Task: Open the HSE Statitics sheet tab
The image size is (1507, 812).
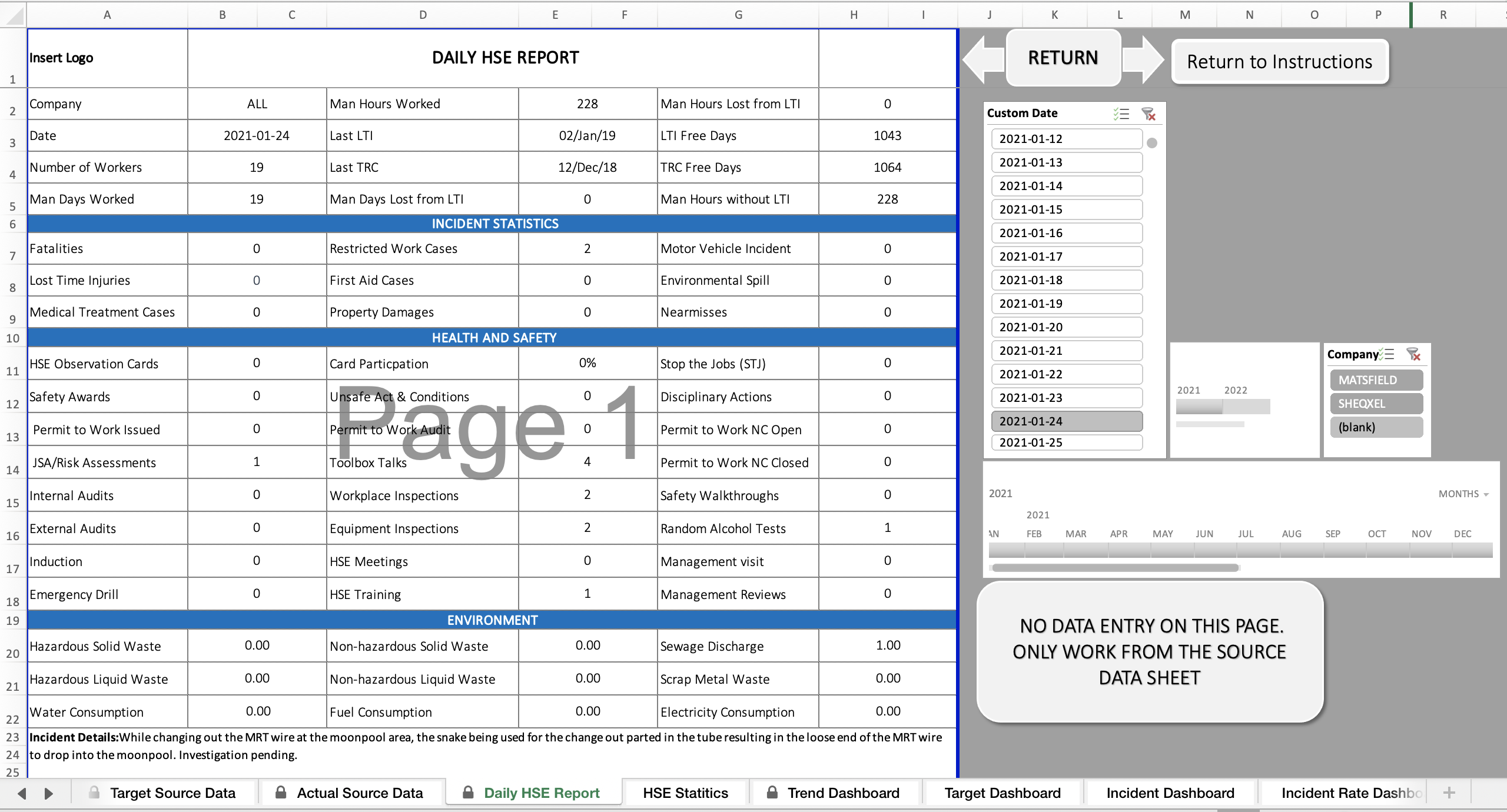Action: click(x=685, y=793)
